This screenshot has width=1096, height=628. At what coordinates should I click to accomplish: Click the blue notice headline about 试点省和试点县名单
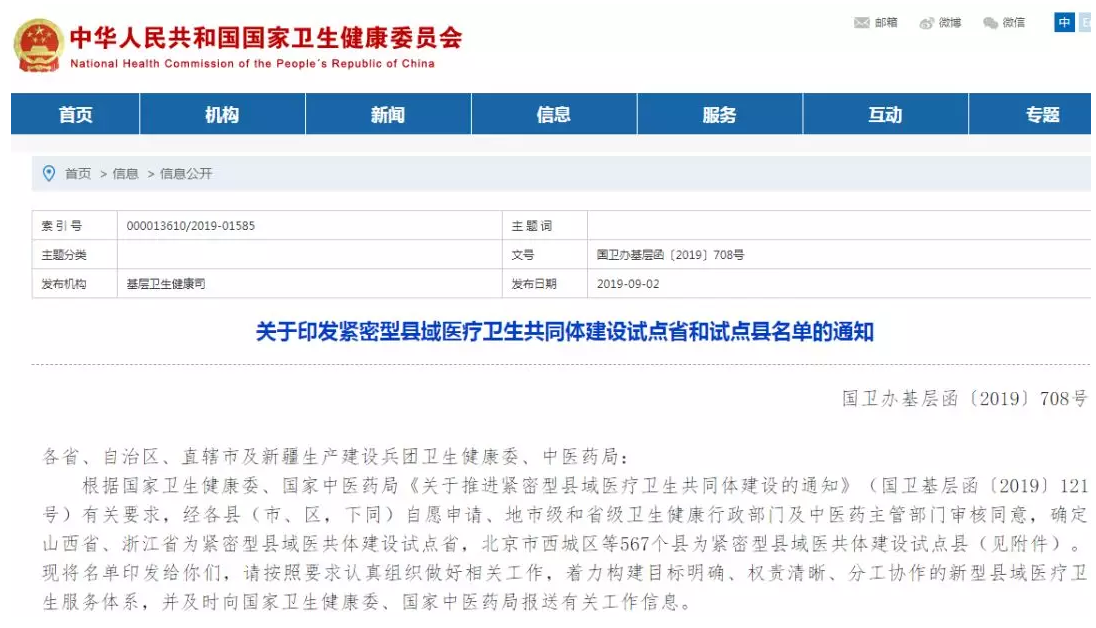tap(564, 331)
